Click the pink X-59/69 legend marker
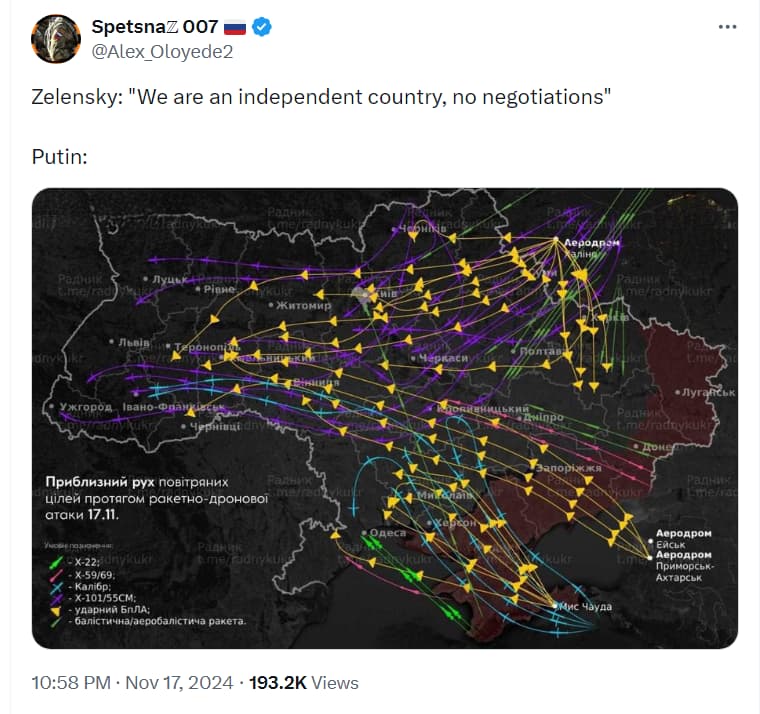 (56, 575)
